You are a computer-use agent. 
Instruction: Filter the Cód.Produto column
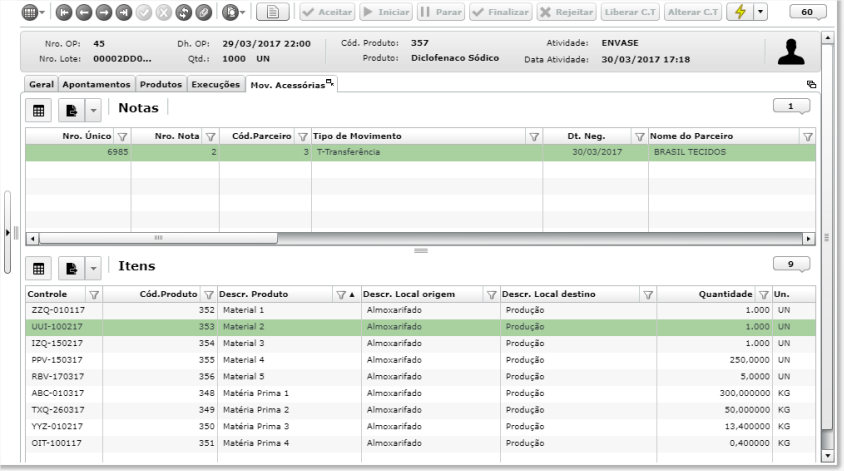209,294
